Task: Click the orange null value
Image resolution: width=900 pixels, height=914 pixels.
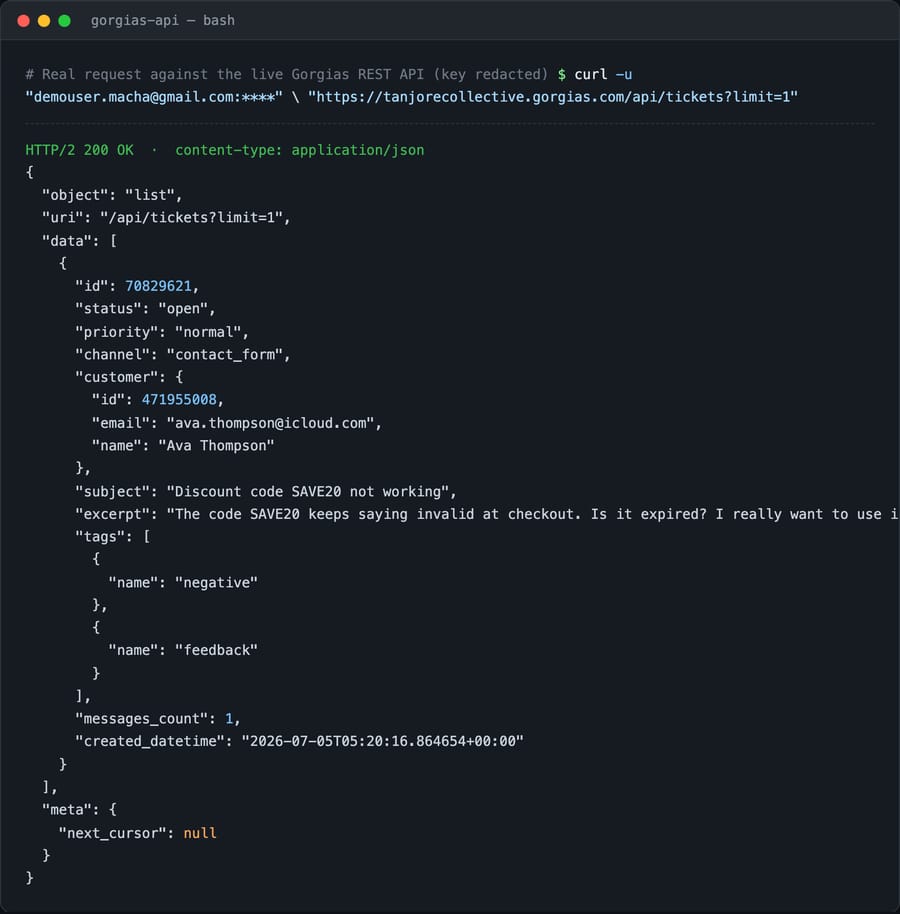Action: [200, 834]
